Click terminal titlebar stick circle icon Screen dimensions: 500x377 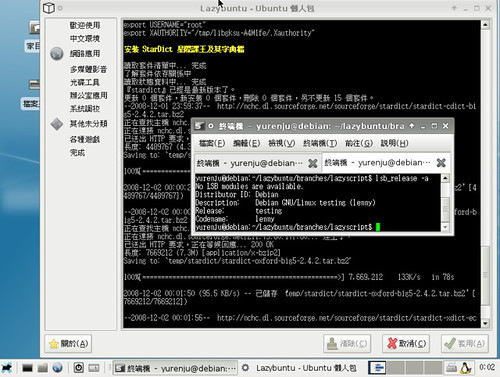tap(211, 126)
